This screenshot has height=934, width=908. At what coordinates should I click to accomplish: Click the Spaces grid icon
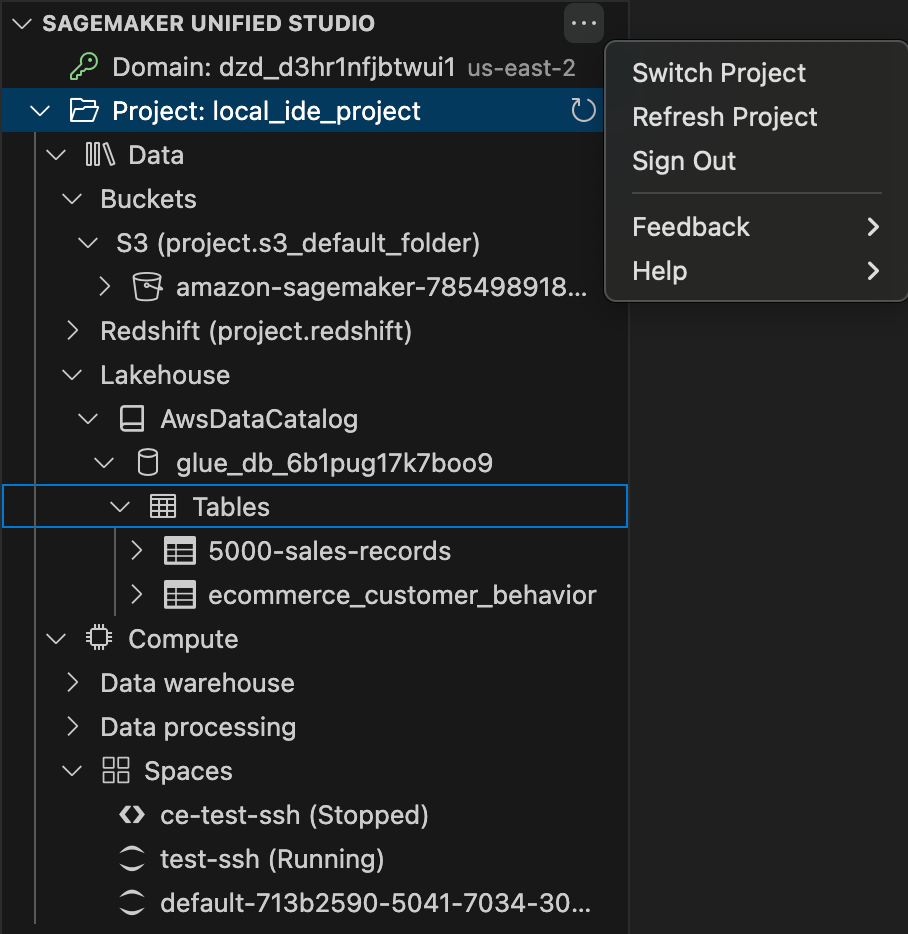pyautogui.click(x=116, y=770)
